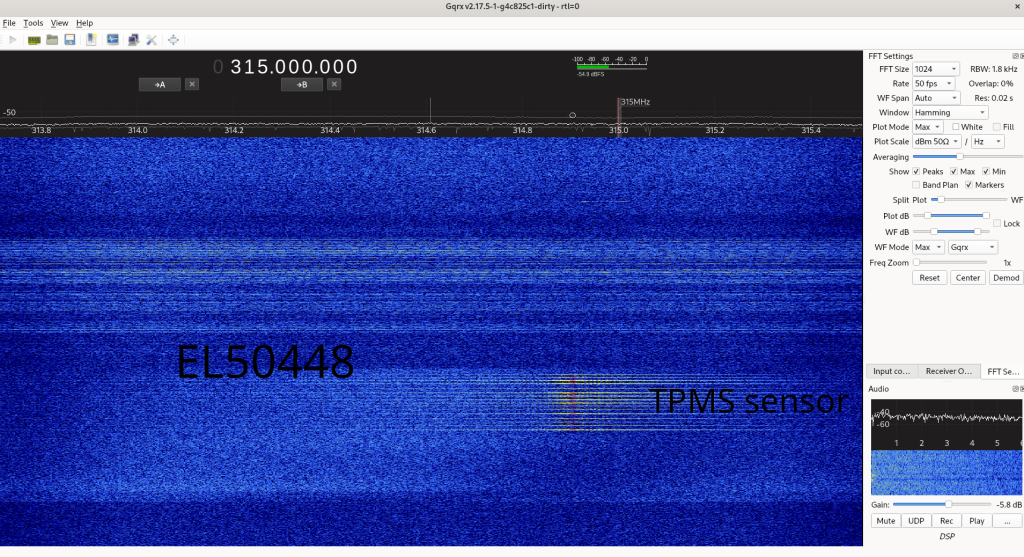The width and height of the screenshot is (1024, 557).
Task: Undock the FFT Settings panel icon
Action: (x=1015, y=56)
